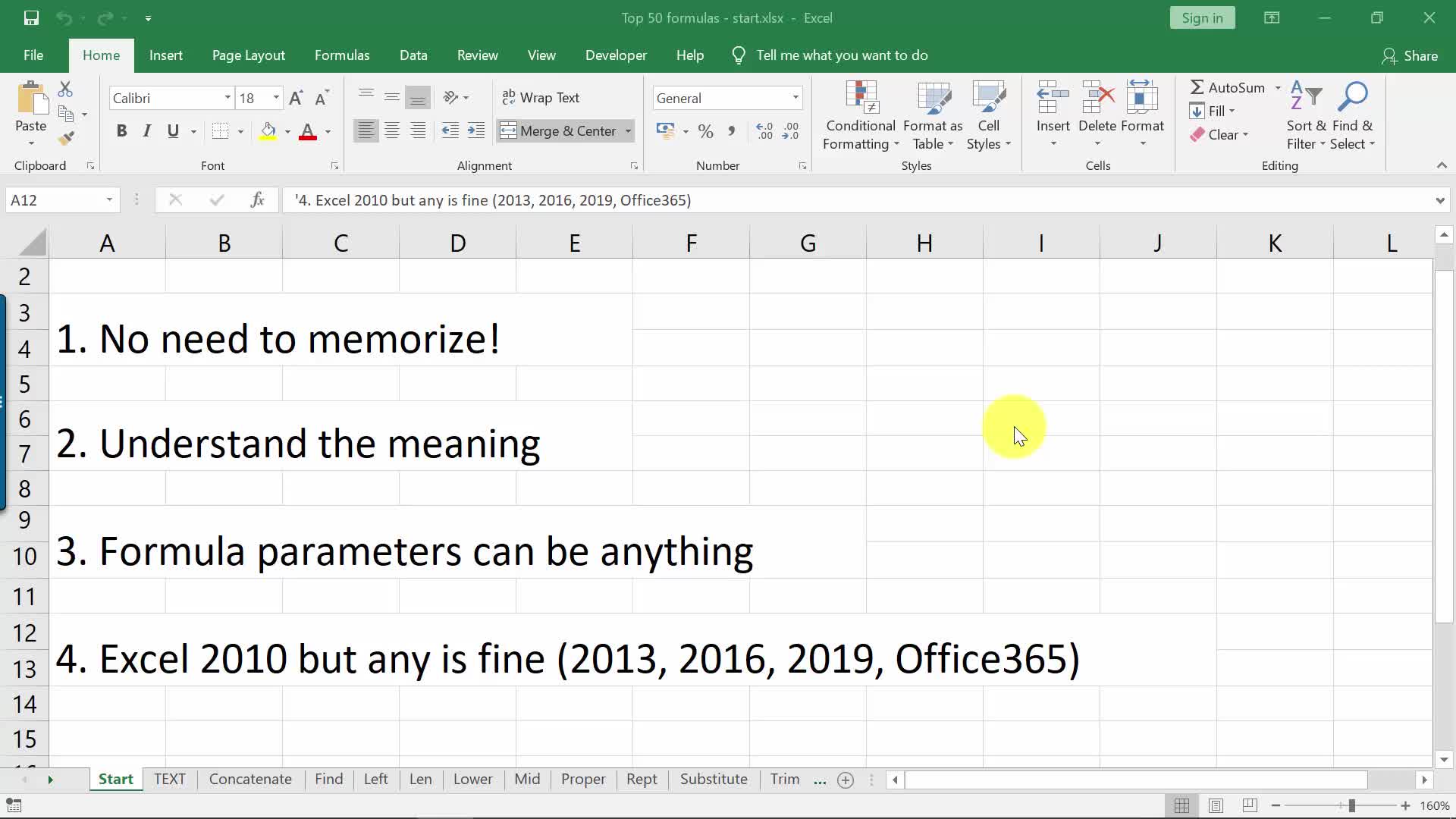Click the Increase Font Size icon
This screenshot has height=819, width=1456.
[297, 98]
